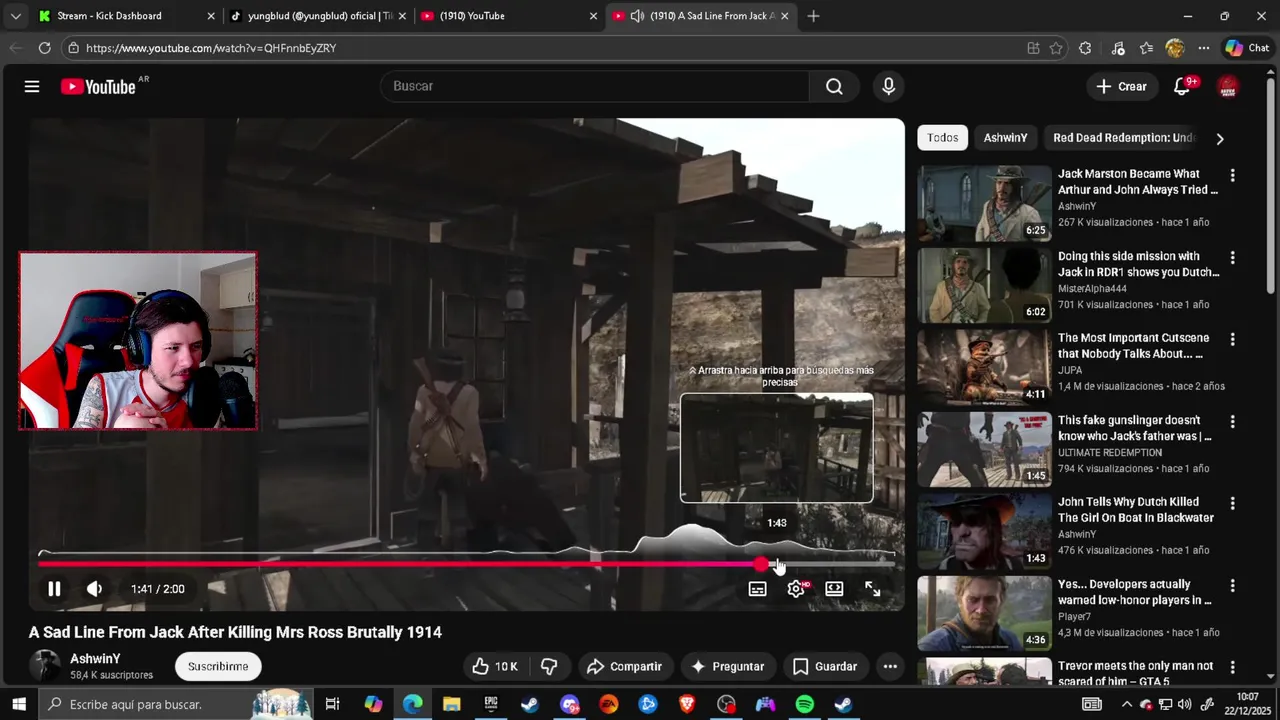Click the red playhead scrubber dot
This screenshot has width=1280, height=720.
point(762,565)
